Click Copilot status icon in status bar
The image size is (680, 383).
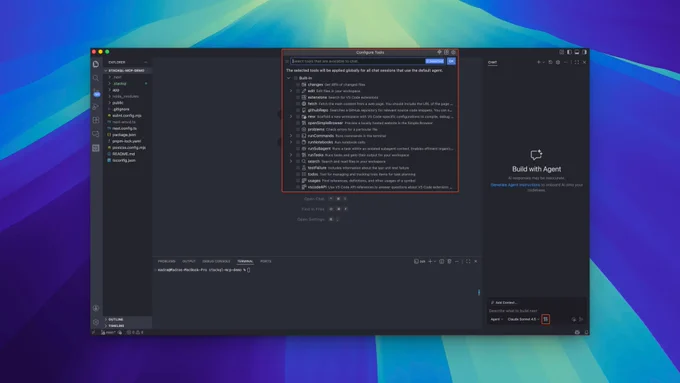(x=577, y=332)
